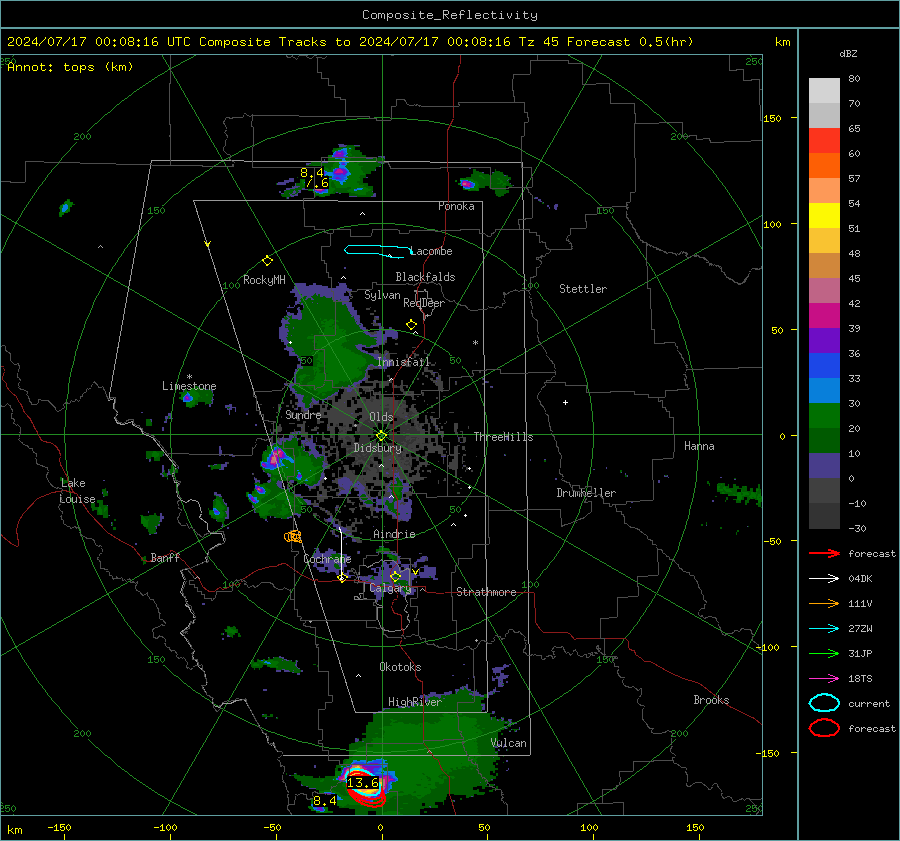Click the green 31JP arrow legend icon

point(824,653)
